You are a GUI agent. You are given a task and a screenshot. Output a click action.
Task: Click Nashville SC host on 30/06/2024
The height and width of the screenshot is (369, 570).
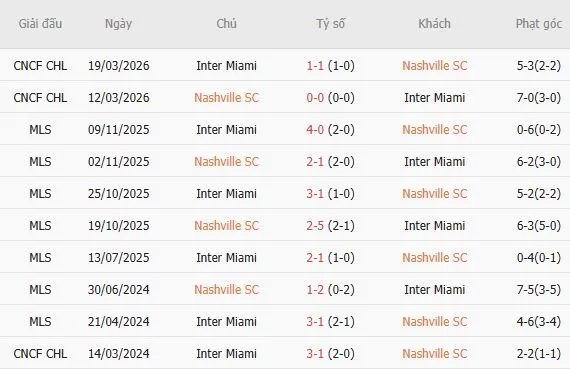pos(226,290)
